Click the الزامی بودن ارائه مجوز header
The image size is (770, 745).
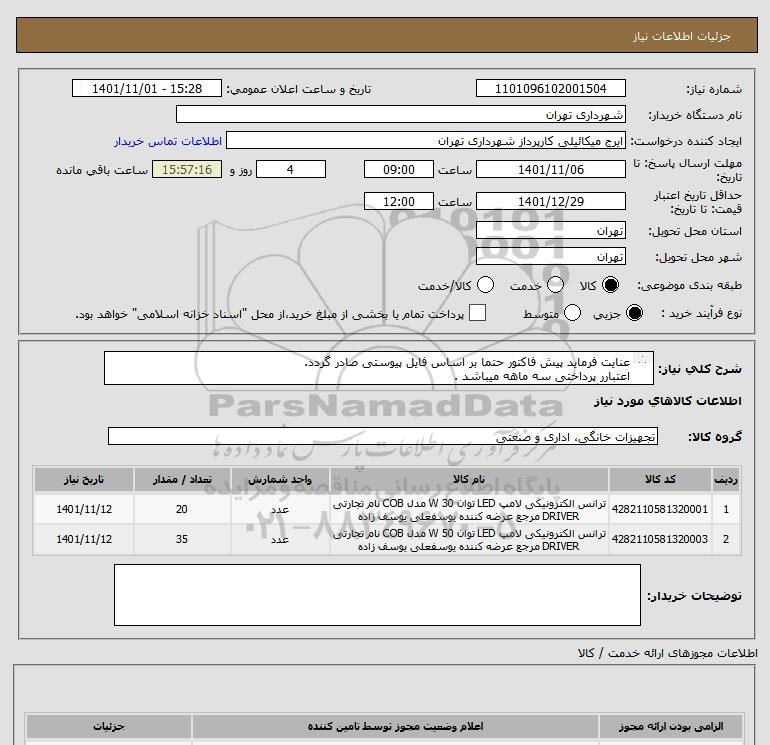(x=671, y=726)
